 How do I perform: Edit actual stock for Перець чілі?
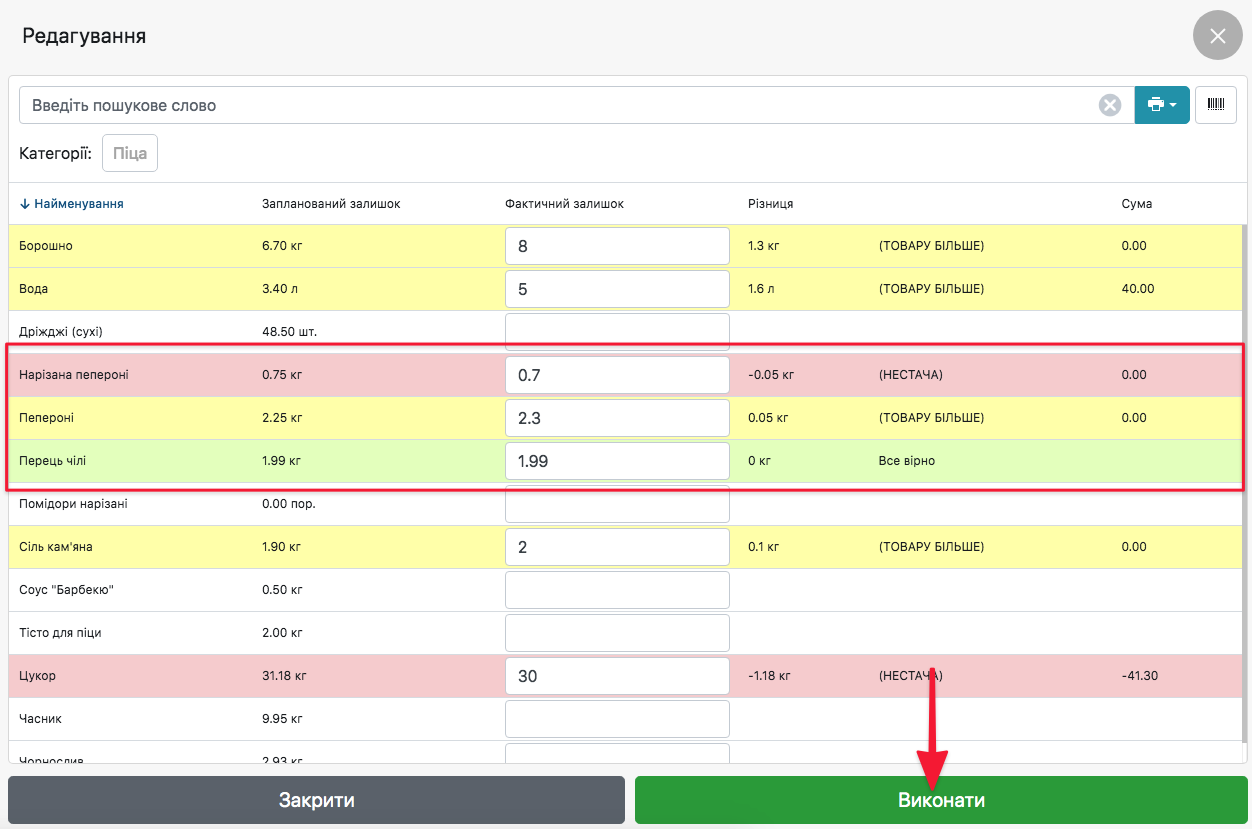click(x=617, y=461)
